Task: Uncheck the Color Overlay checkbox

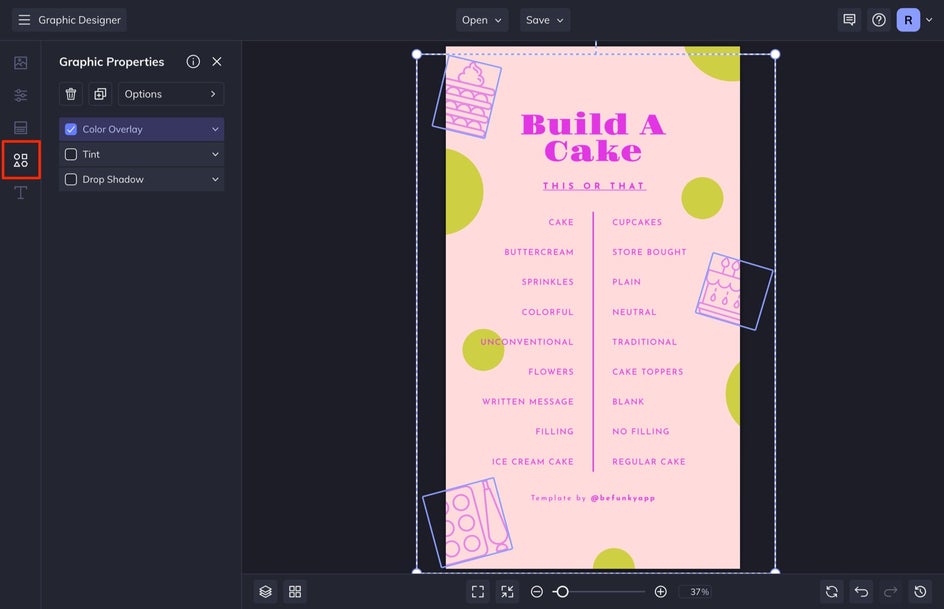Action: click(x=71, y=129)
